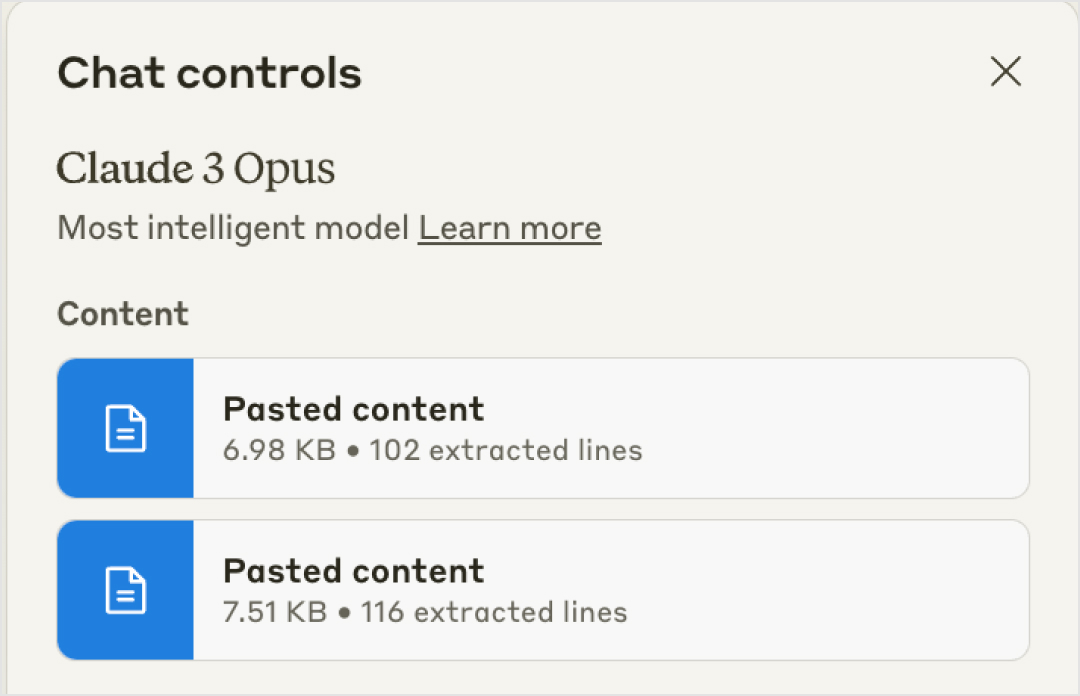Image resolution: width=1080 pixels, height=696 pixels.
Task: Click the document icon on the 7.51 KB attachment
Action: pyautogui.click(x=126, y=590)
